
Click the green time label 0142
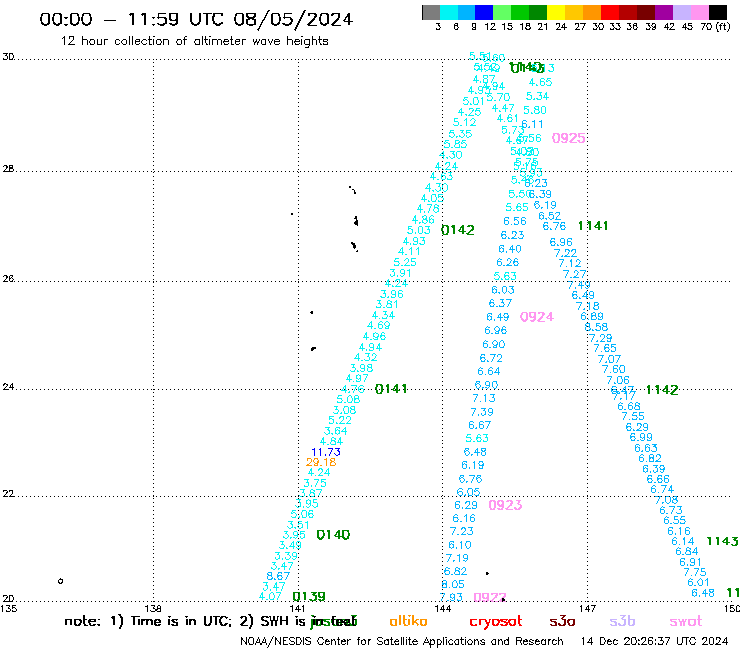(x=457, y=230)
